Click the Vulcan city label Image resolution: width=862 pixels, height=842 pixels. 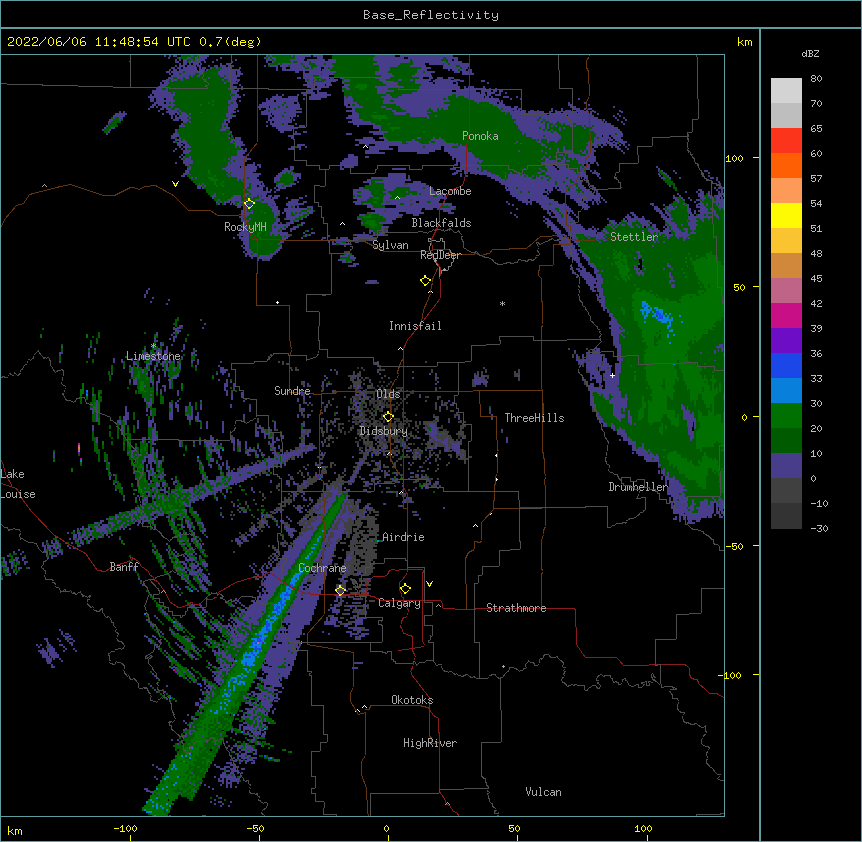click(x=543, y=792)
